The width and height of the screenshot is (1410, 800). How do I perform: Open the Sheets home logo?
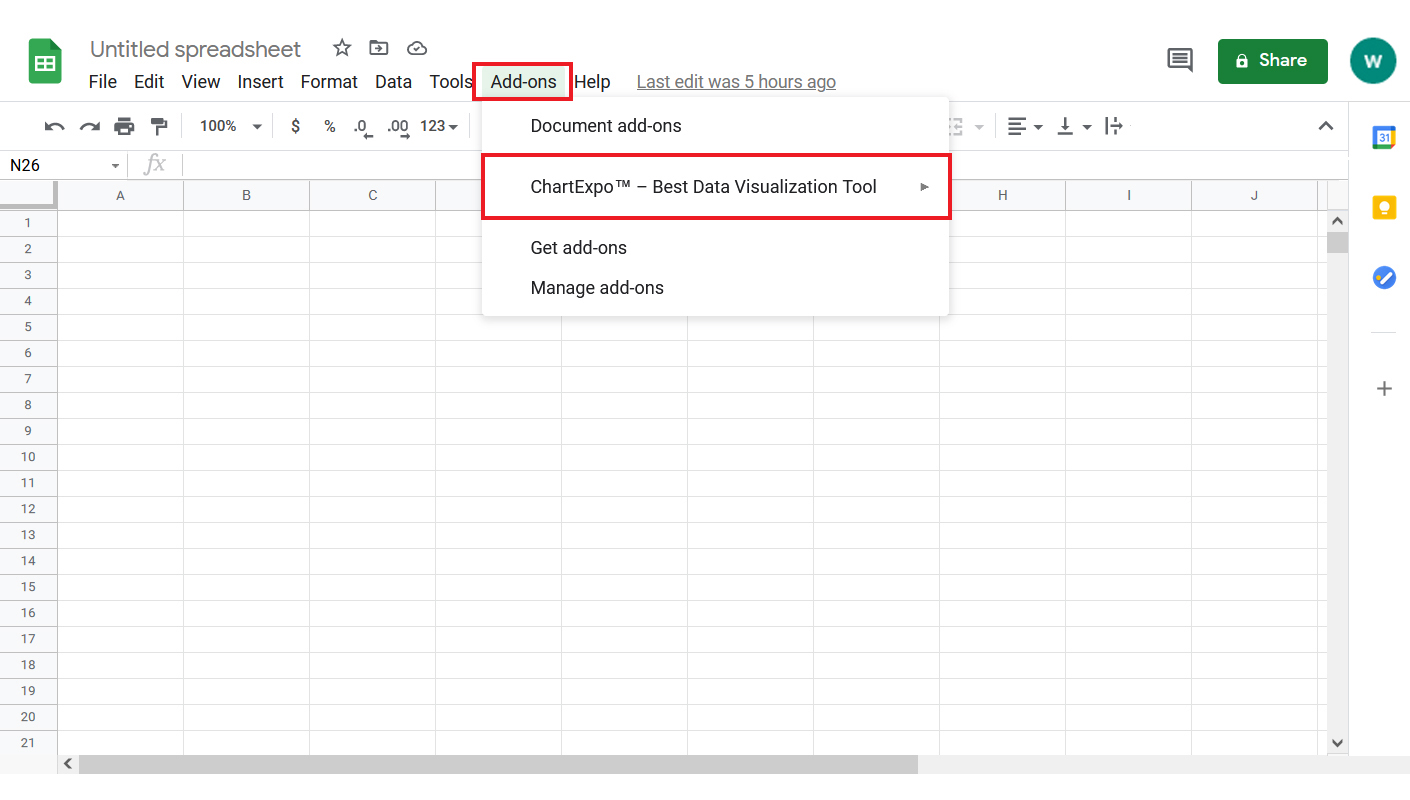[x=44, y=61]
